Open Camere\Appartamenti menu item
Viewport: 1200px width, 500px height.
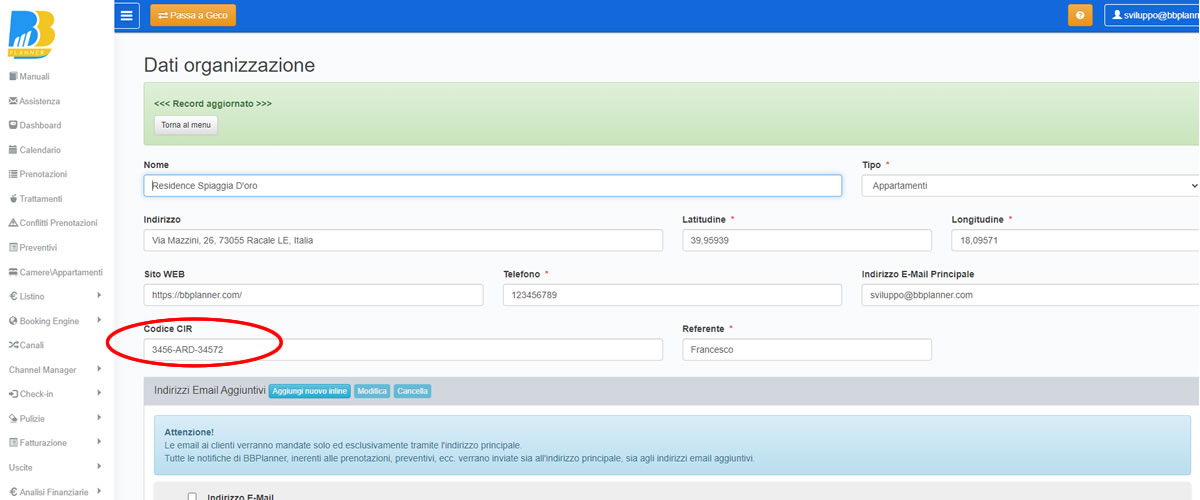[x=60, y=272]
